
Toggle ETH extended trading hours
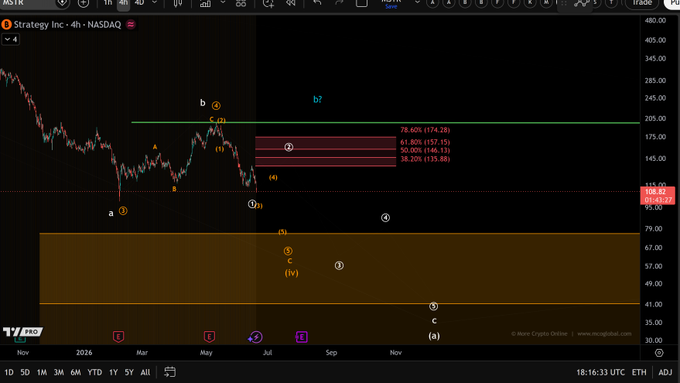point(639,372)
